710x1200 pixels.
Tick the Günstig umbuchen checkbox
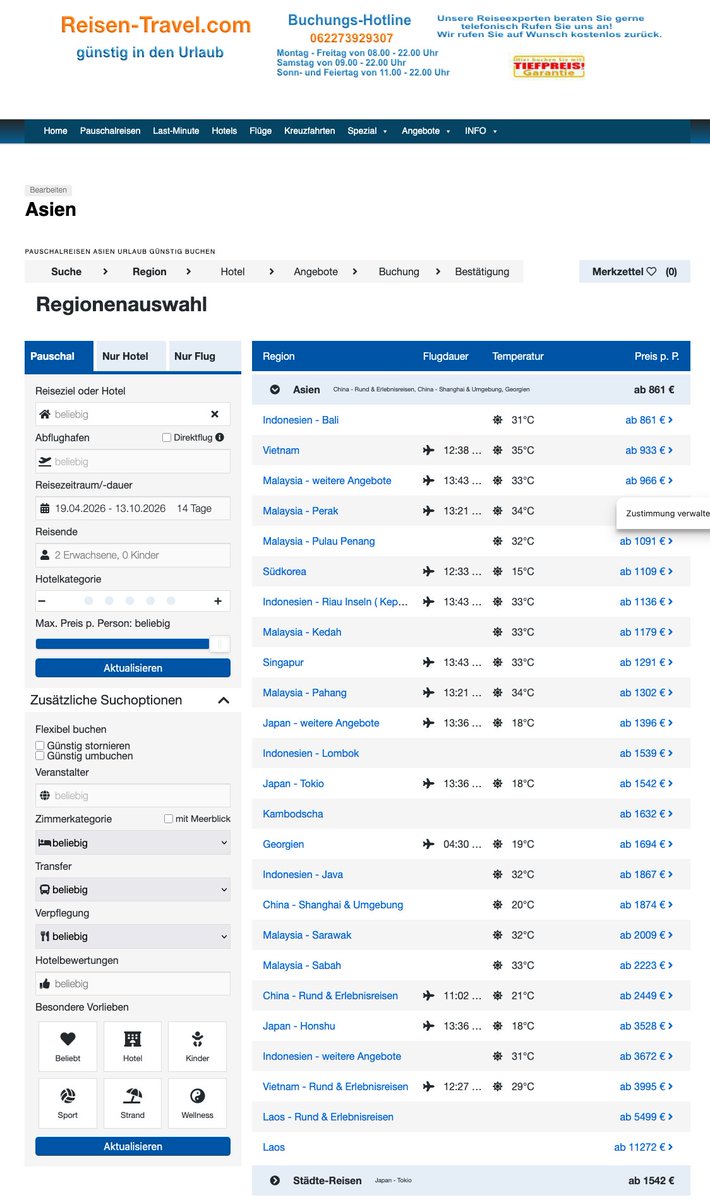click(x=40, y=756)
